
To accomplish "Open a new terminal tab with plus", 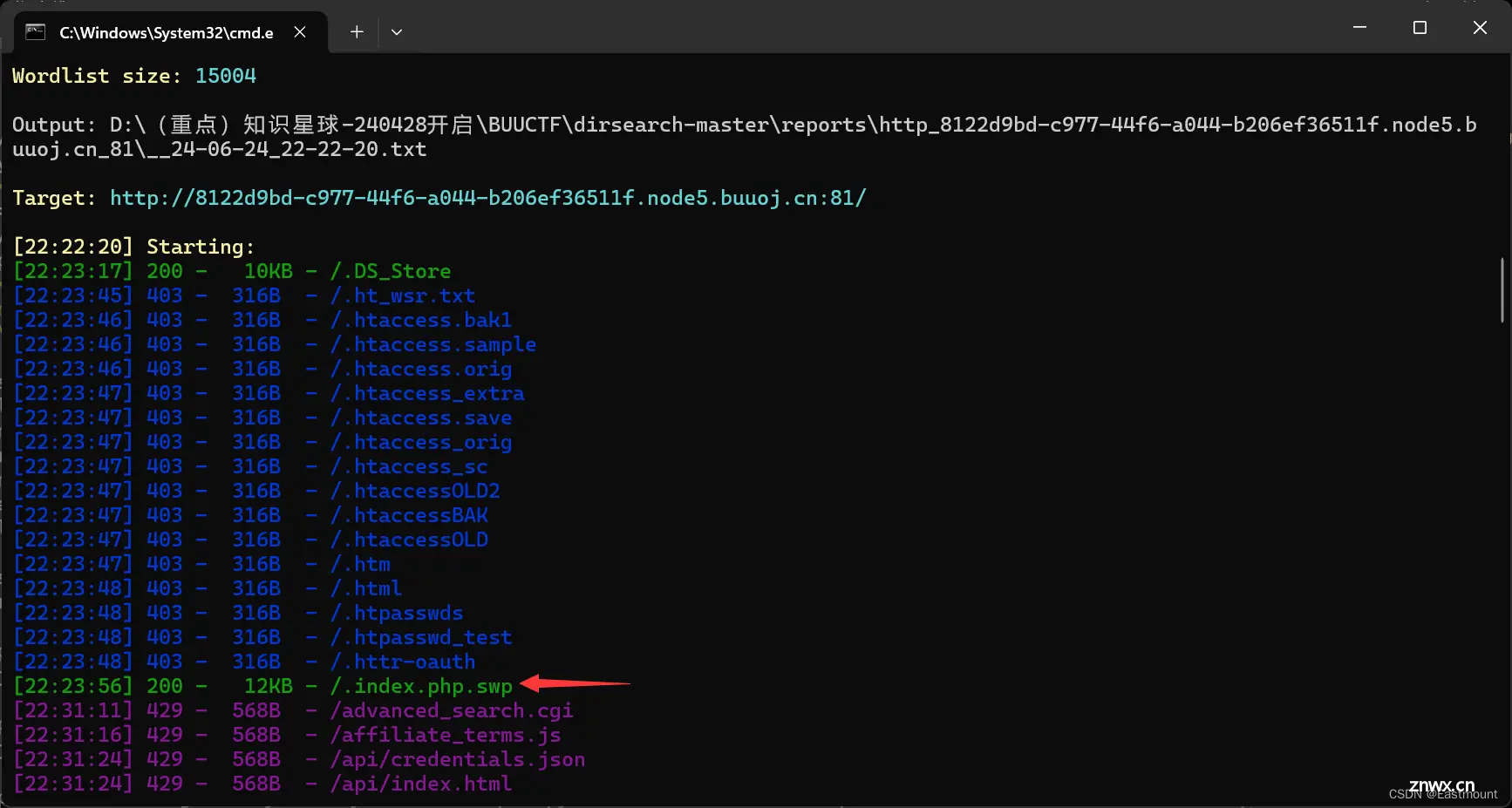I will click(x=357, y=32).
